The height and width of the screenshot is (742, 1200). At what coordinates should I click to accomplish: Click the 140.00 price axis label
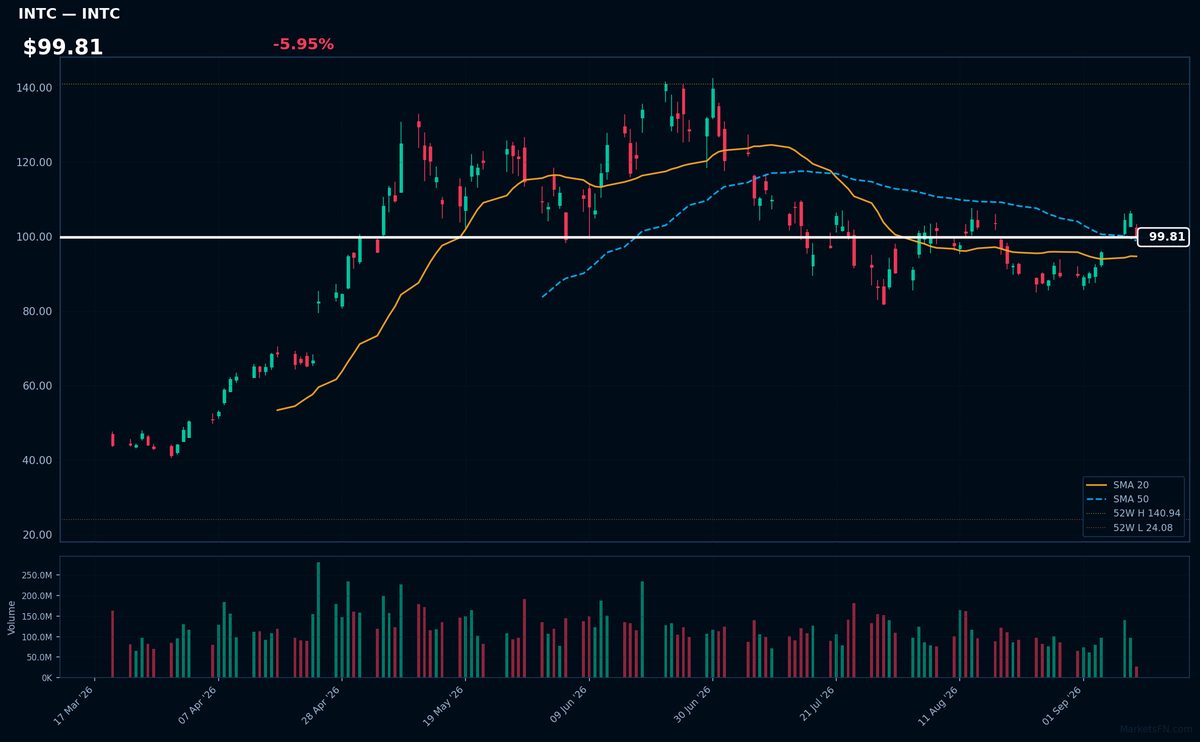click(34, 88)
